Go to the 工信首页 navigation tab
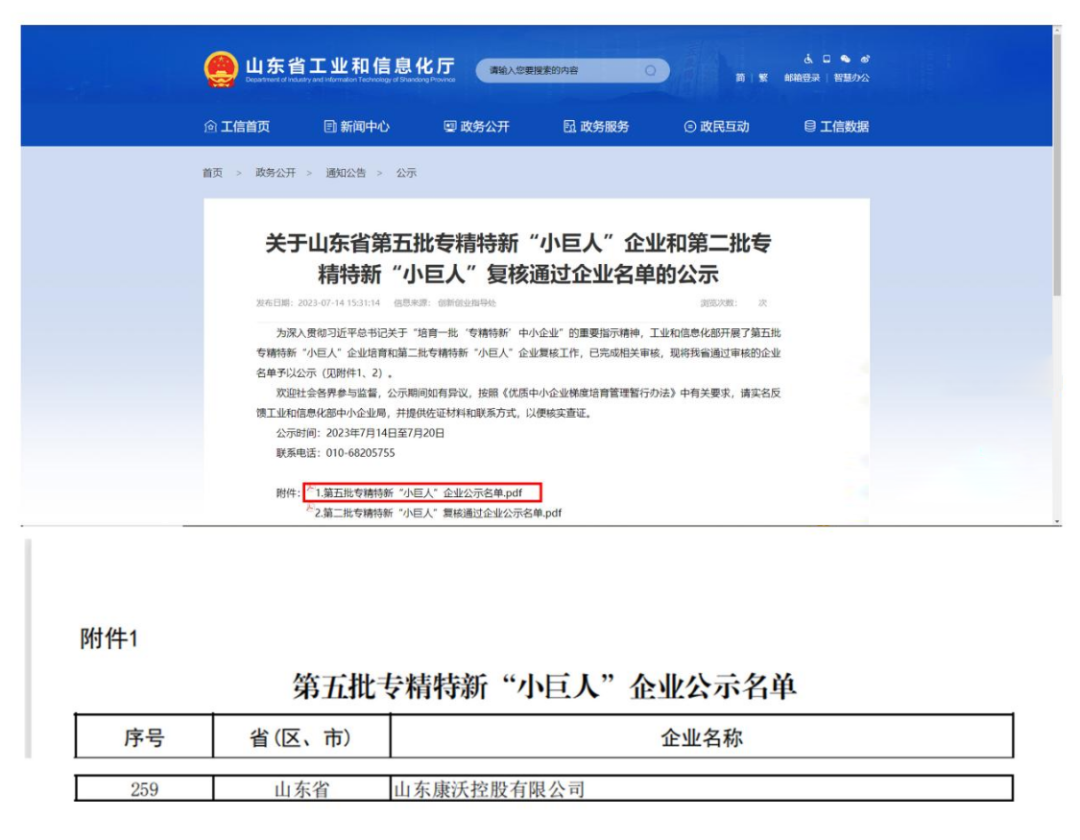Image resolution: width=1080 pixels, height=840 pixels. point(237,127)
